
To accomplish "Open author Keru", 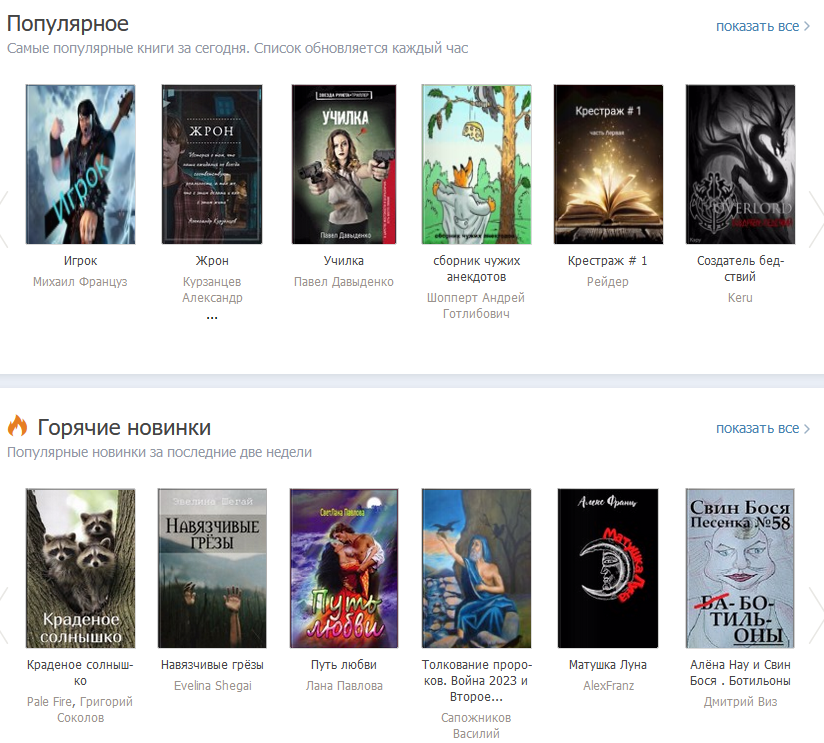I will (x=740, y=297).
